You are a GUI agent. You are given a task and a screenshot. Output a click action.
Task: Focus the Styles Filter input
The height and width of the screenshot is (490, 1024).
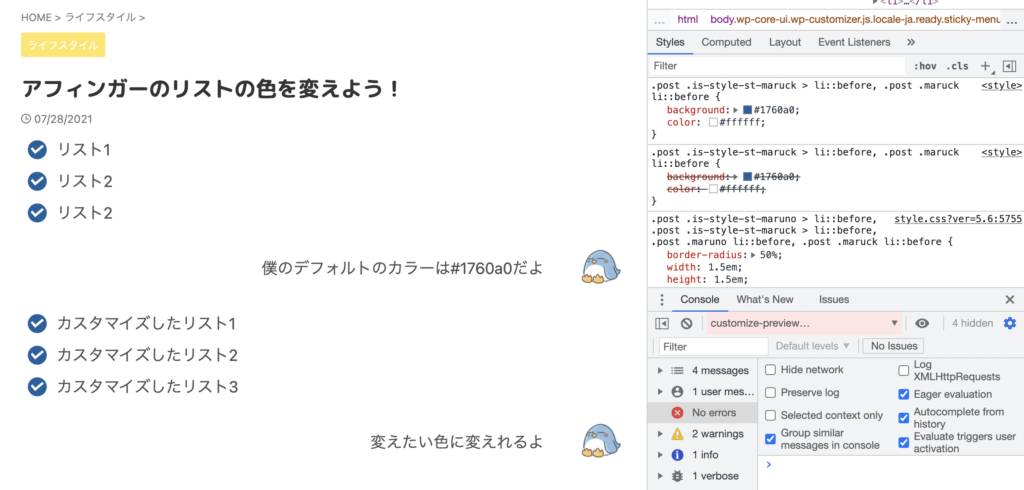click(777, 66)
